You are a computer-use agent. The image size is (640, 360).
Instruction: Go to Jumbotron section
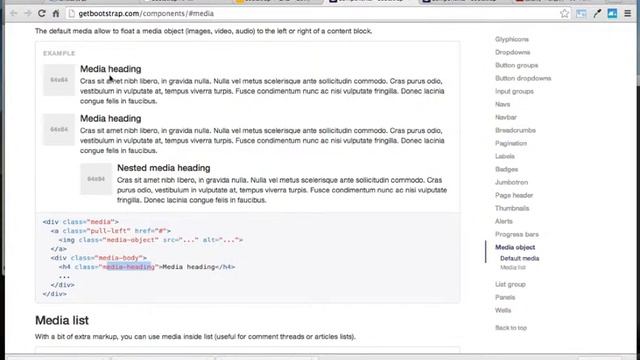[x=511, y=182]
